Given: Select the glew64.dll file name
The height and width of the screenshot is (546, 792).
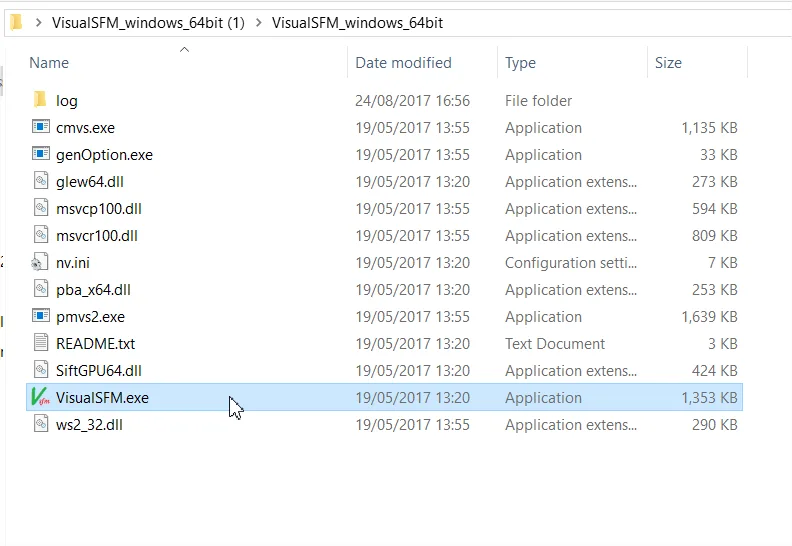Looking at the screenshot, I should tap(90, 182).
